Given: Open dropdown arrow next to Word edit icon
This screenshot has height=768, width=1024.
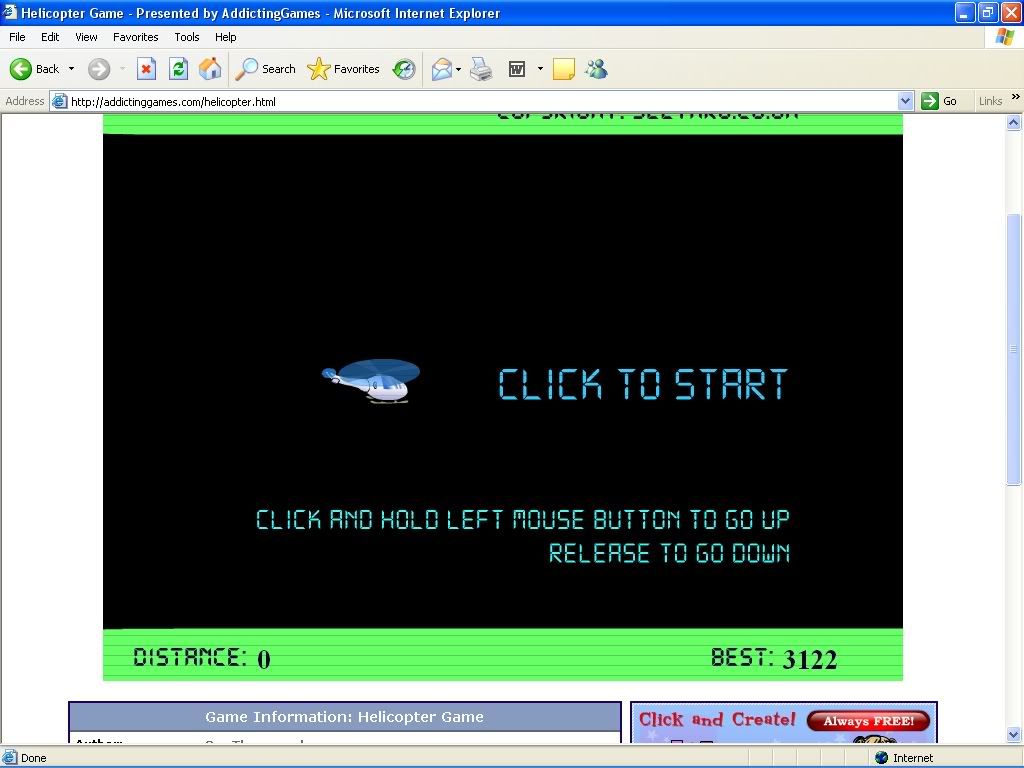Looking at the screenshot, I should point(540,69).
